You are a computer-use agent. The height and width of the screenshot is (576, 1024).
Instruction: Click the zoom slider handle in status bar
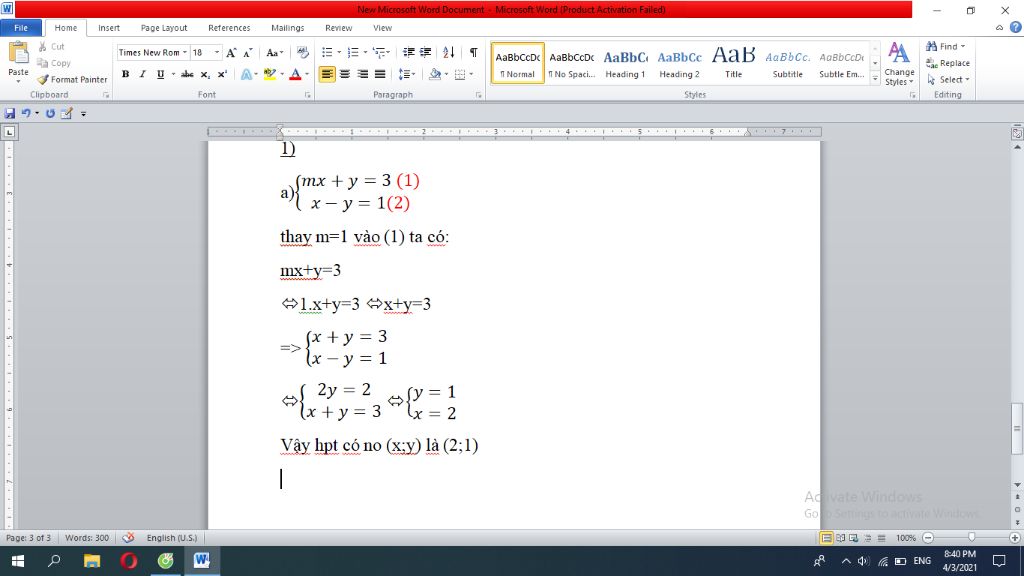pos(972,537)
